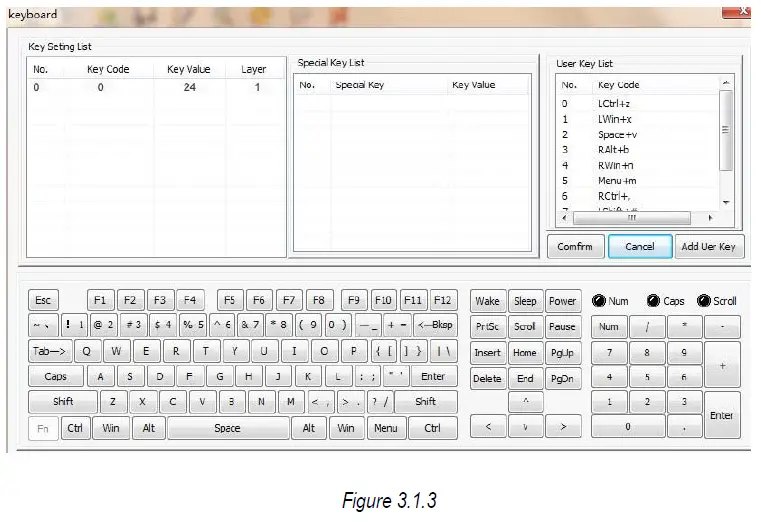Select the Pause key
The image size is (761, 522).
tap(563, 327)
